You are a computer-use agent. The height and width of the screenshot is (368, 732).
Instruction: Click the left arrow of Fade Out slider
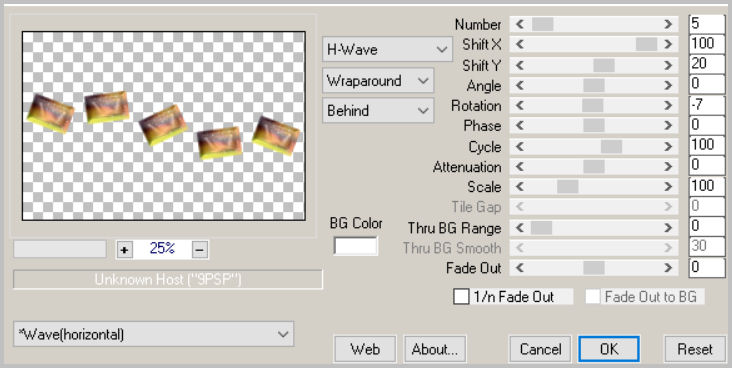tap(520, 268)
